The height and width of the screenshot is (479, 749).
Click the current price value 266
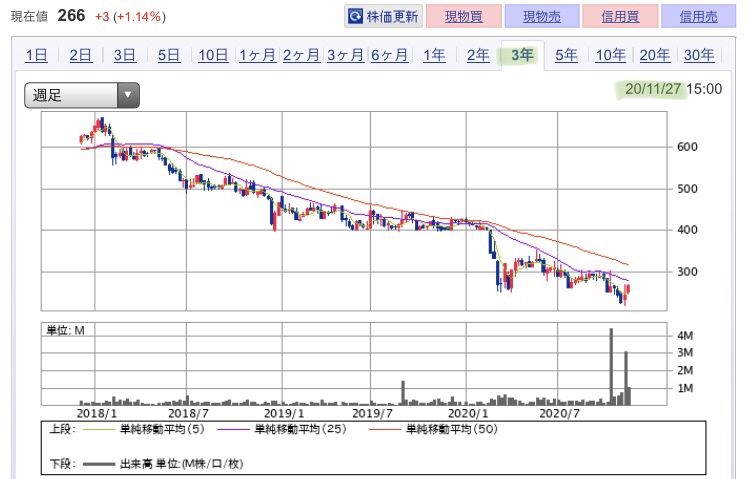pyautogui.click(x=71, y=16)
